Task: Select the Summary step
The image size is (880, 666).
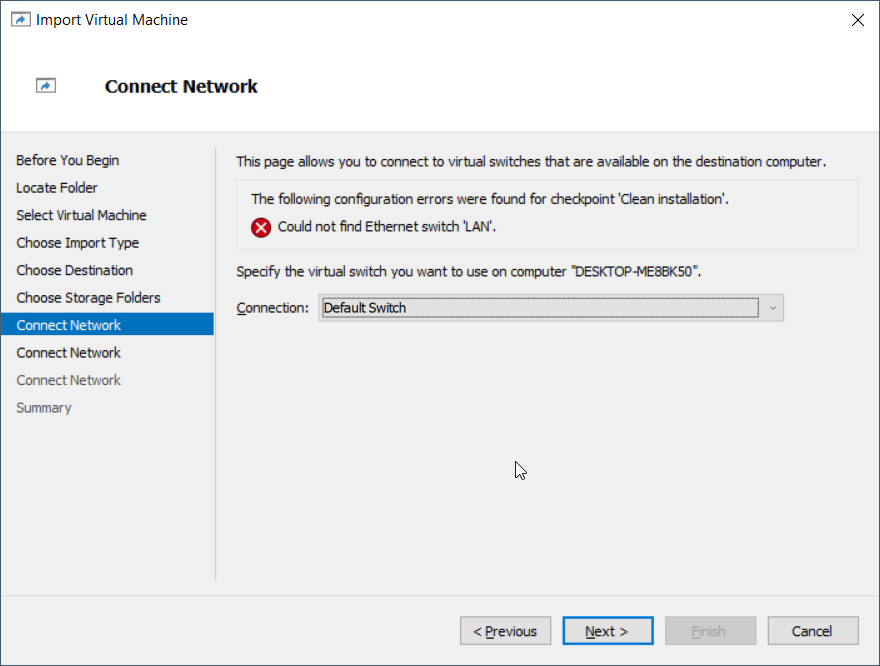Action: coord(44,407)
